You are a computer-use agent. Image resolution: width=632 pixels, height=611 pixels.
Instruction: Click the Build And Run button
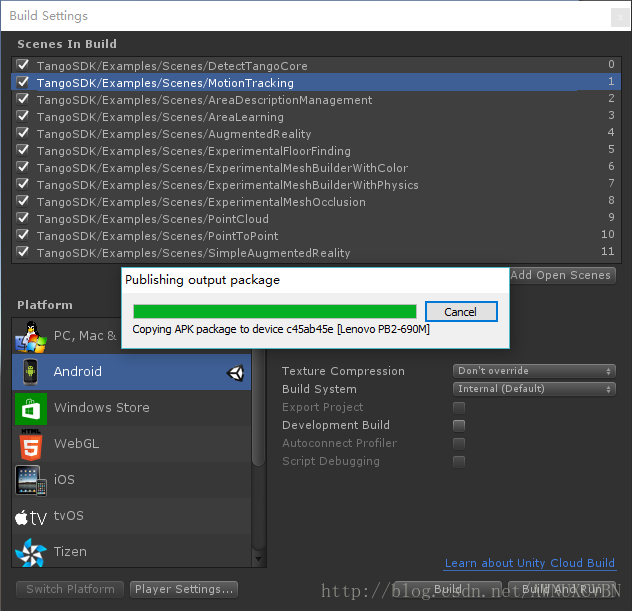(562, 589)
